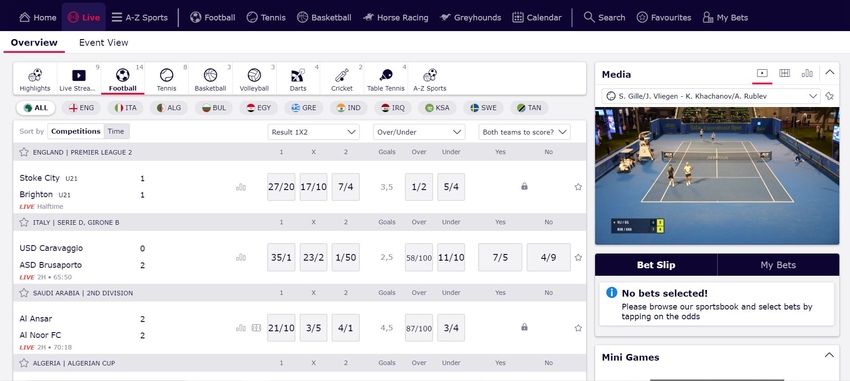Favourite the Algeria Algerian Cup competition
The height and width of the screenshot is (381, 850).
(24, 363)
